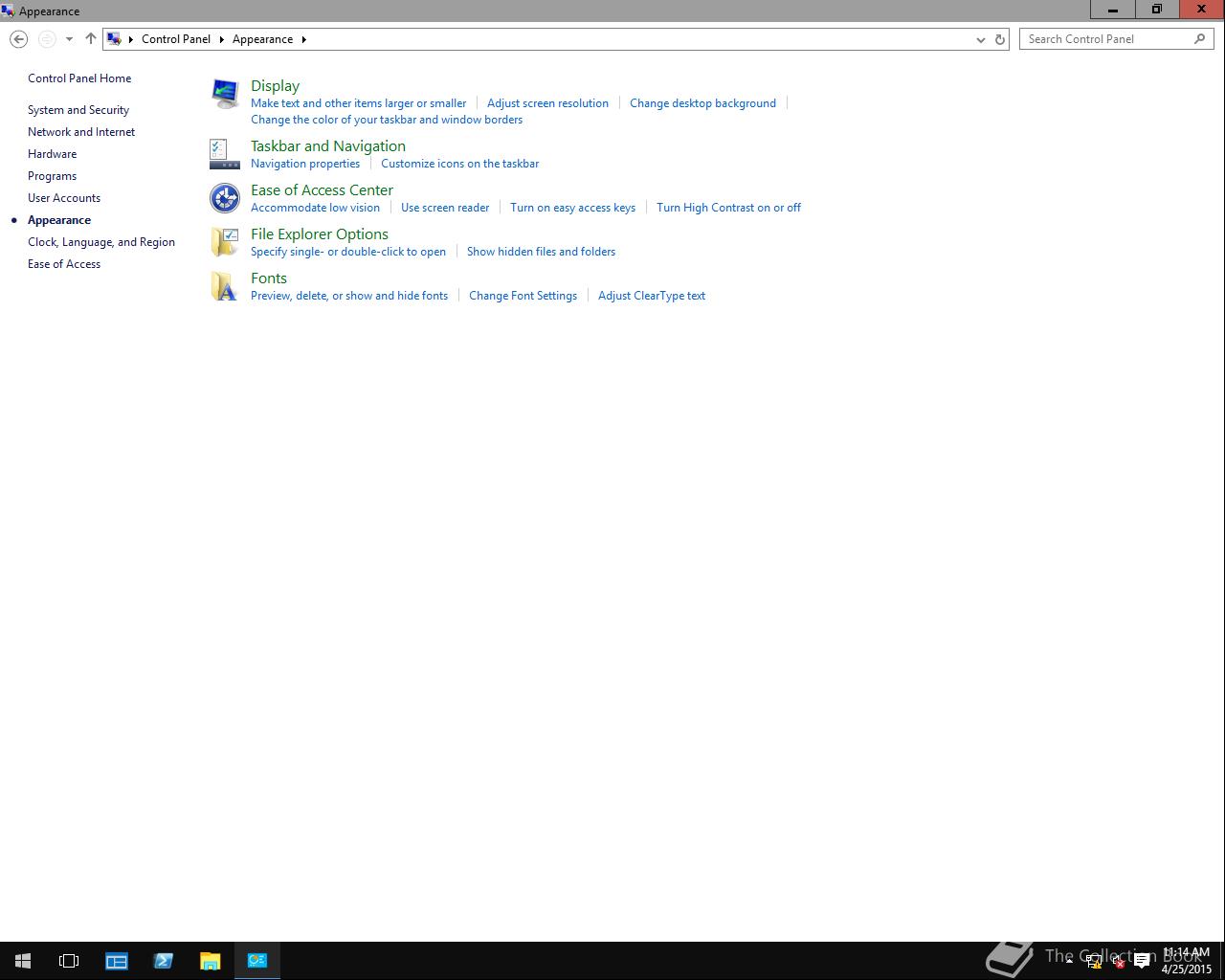Open the Programs category
This screenshot has width=1225, height=980.
(52, 176)
